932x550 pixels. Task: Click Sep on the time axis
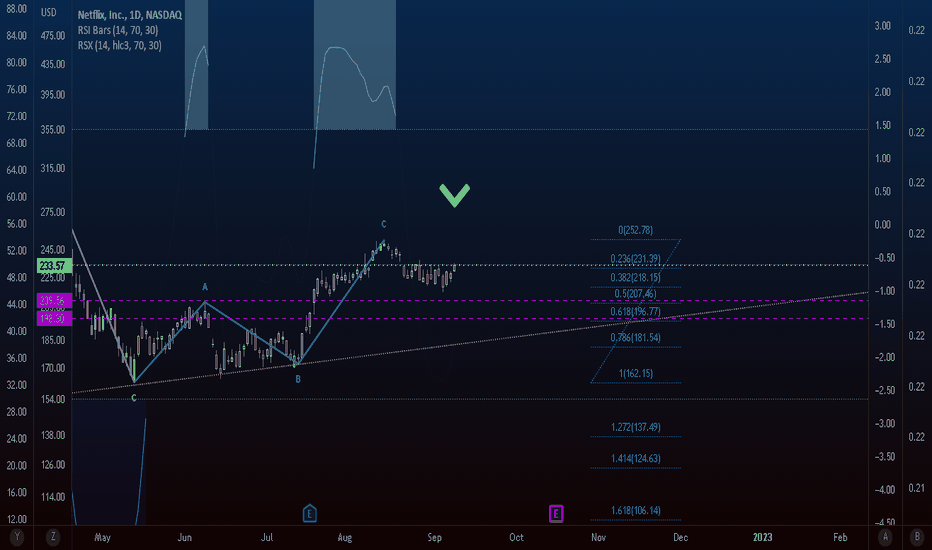click(434, 538)
